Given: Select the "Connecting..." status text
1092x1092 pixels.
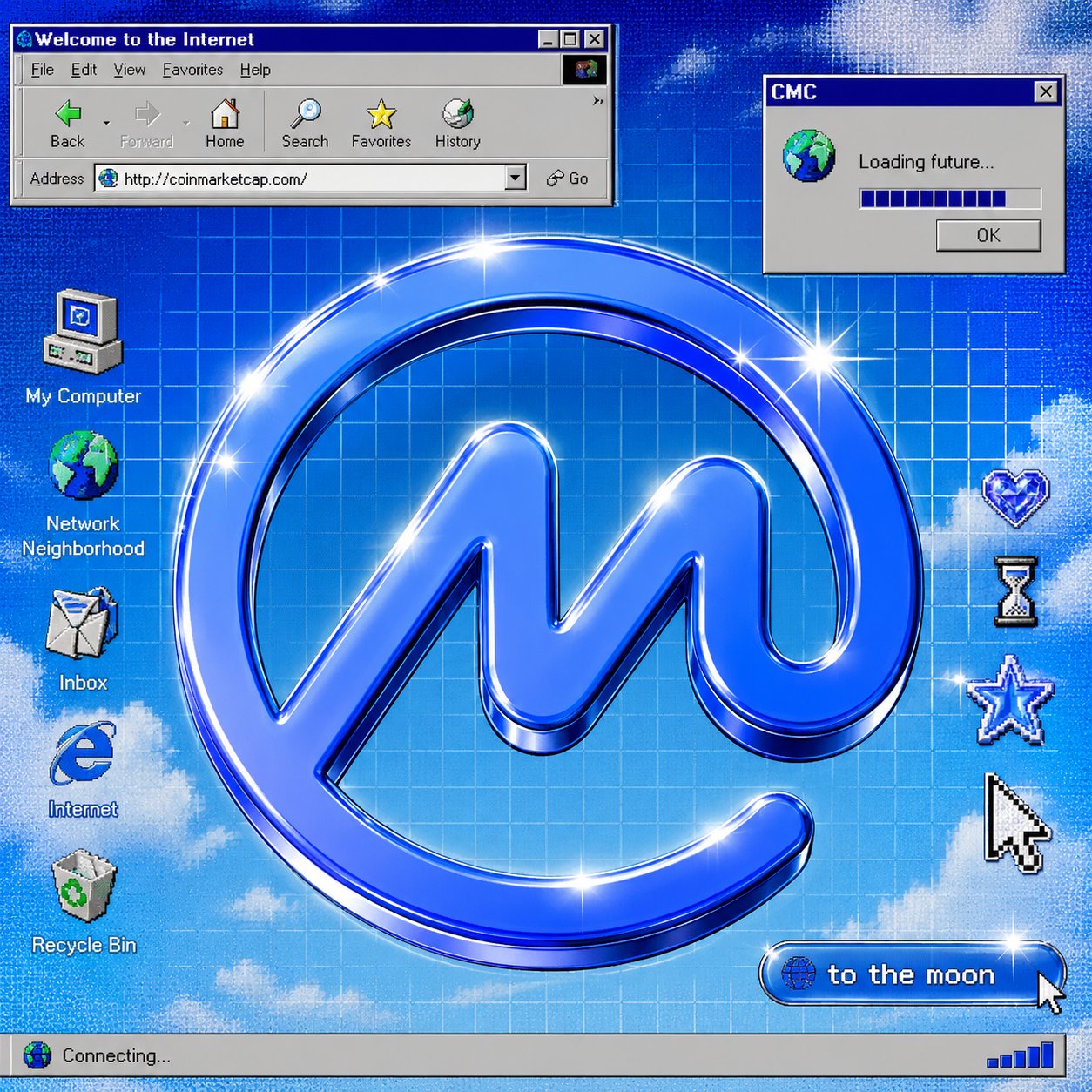Looking at the screenshot, I should pos(116,1055).
